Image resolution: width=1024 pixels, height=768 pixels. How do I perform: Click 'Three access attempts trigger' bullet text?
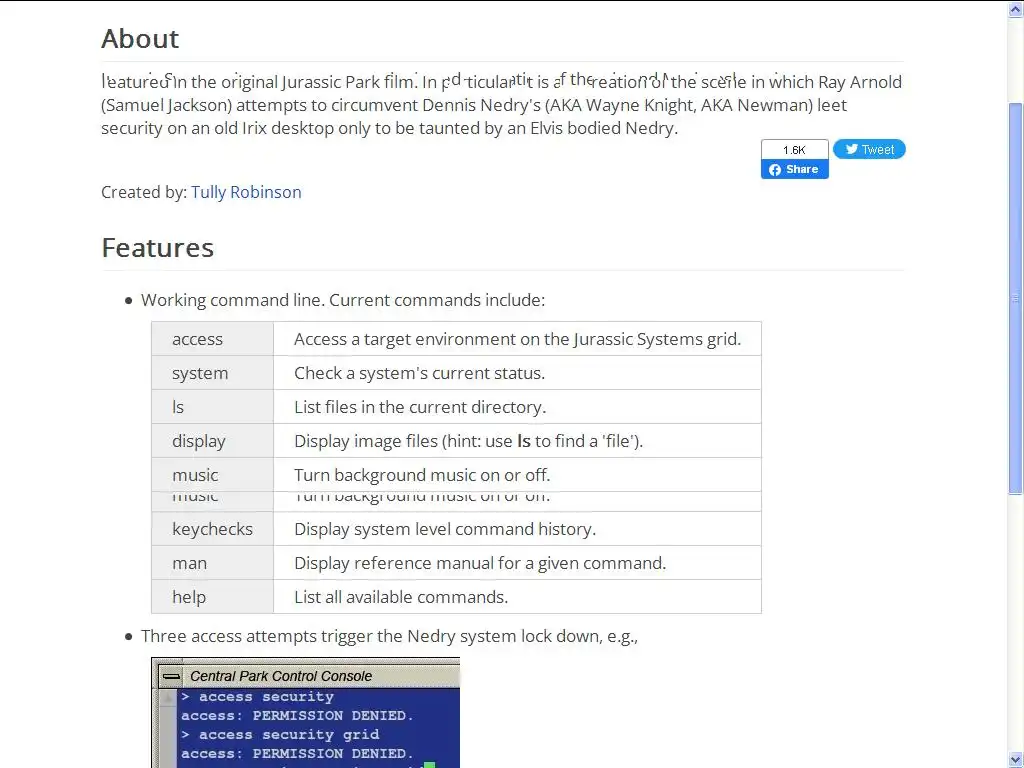[389, 636]
